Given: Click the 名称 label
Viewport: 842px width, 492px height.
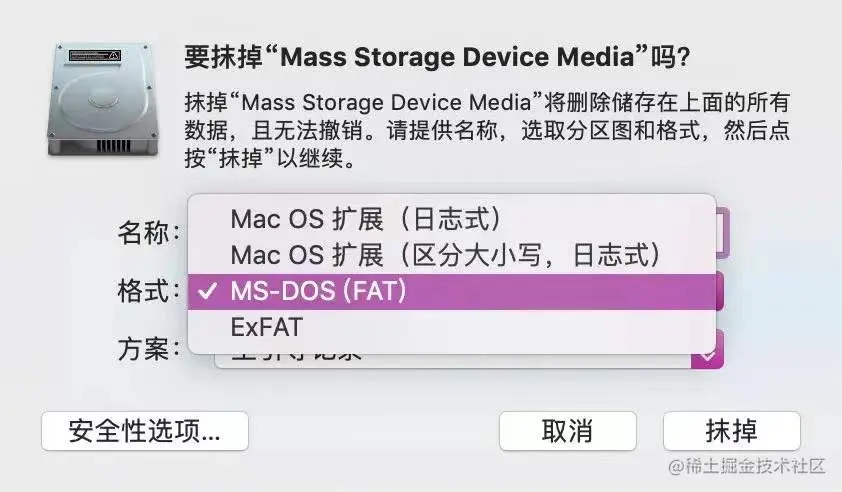Looking at the screenshot, I should (x=147, y=233).
